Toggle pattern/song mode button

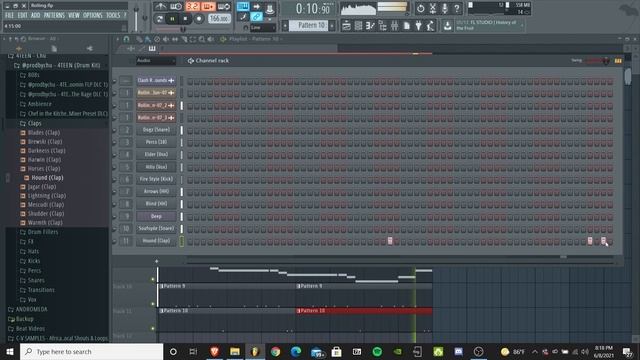point(159,19)
